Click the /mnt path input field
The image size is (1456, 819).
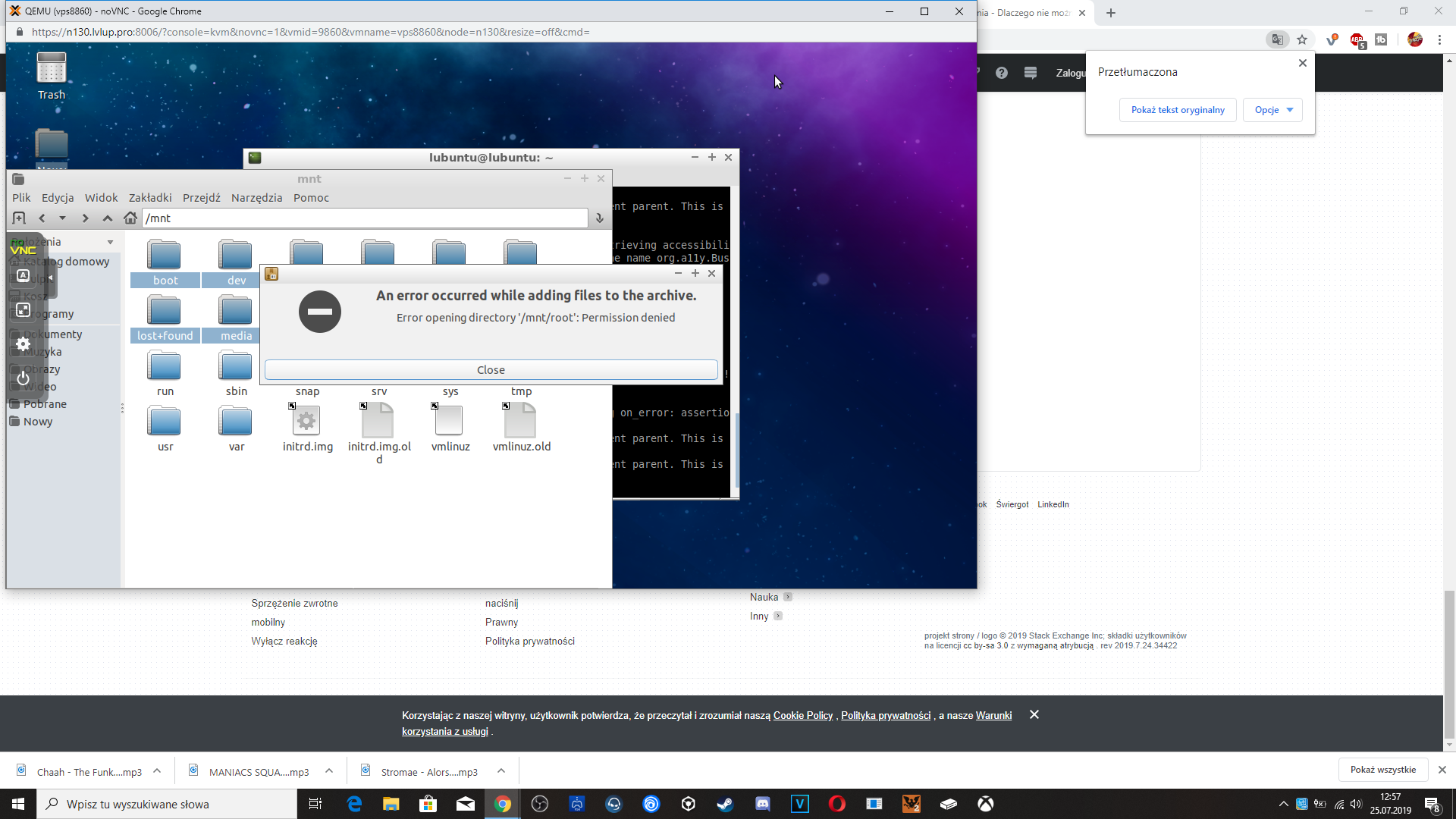[364, 218]
